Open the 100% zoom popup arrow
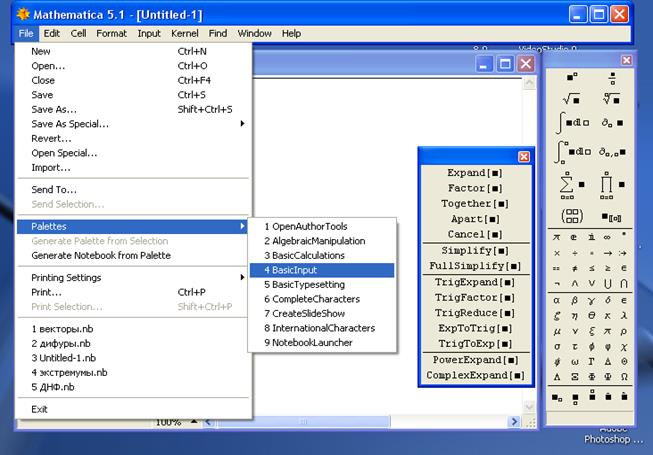The image size is (653, 455). [x=194, y=422]
